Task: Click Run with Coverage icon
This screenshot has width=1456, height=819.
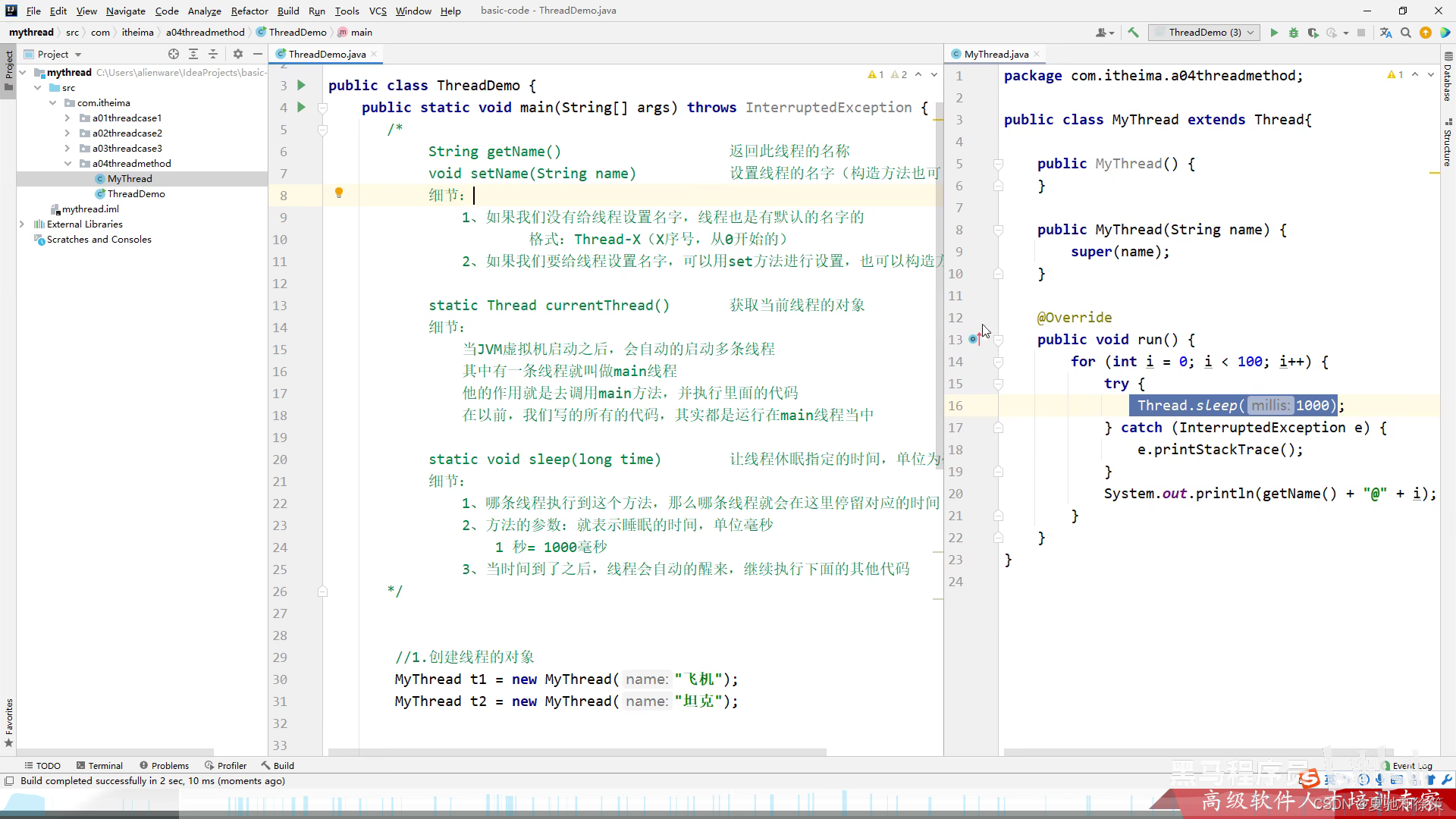Action: click(x=1313, y=33)
